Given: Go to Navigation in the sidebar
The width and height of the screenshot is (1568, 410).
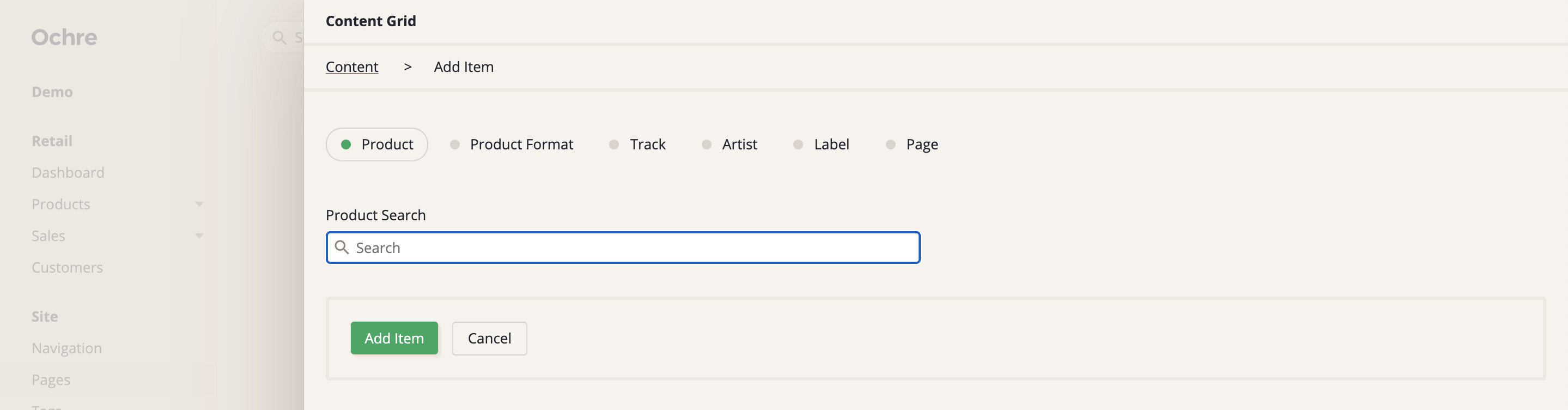Looking at the screenshot, I should [67, 348].
